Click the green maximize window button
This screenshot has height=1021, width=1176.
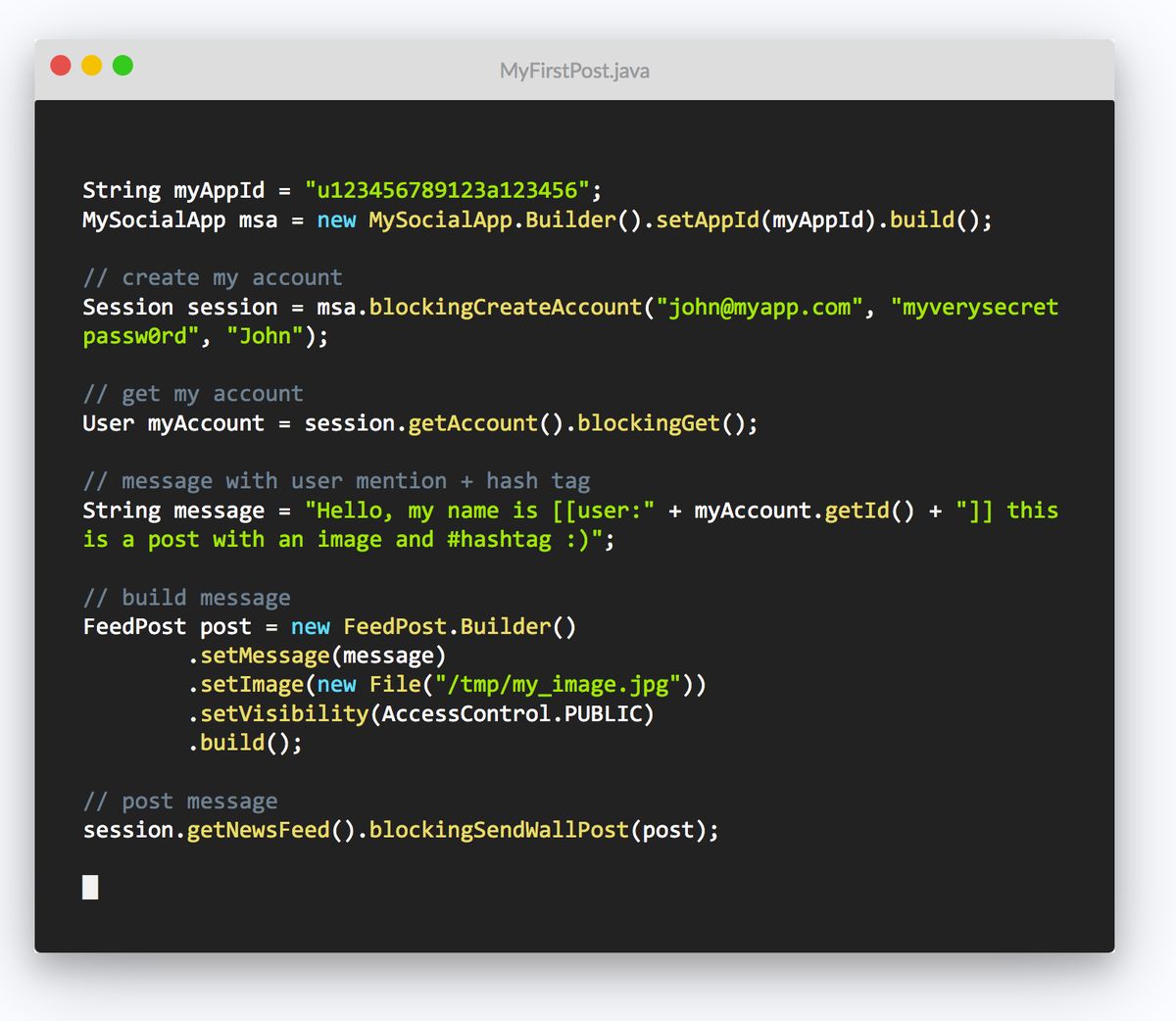coord(122,66)
